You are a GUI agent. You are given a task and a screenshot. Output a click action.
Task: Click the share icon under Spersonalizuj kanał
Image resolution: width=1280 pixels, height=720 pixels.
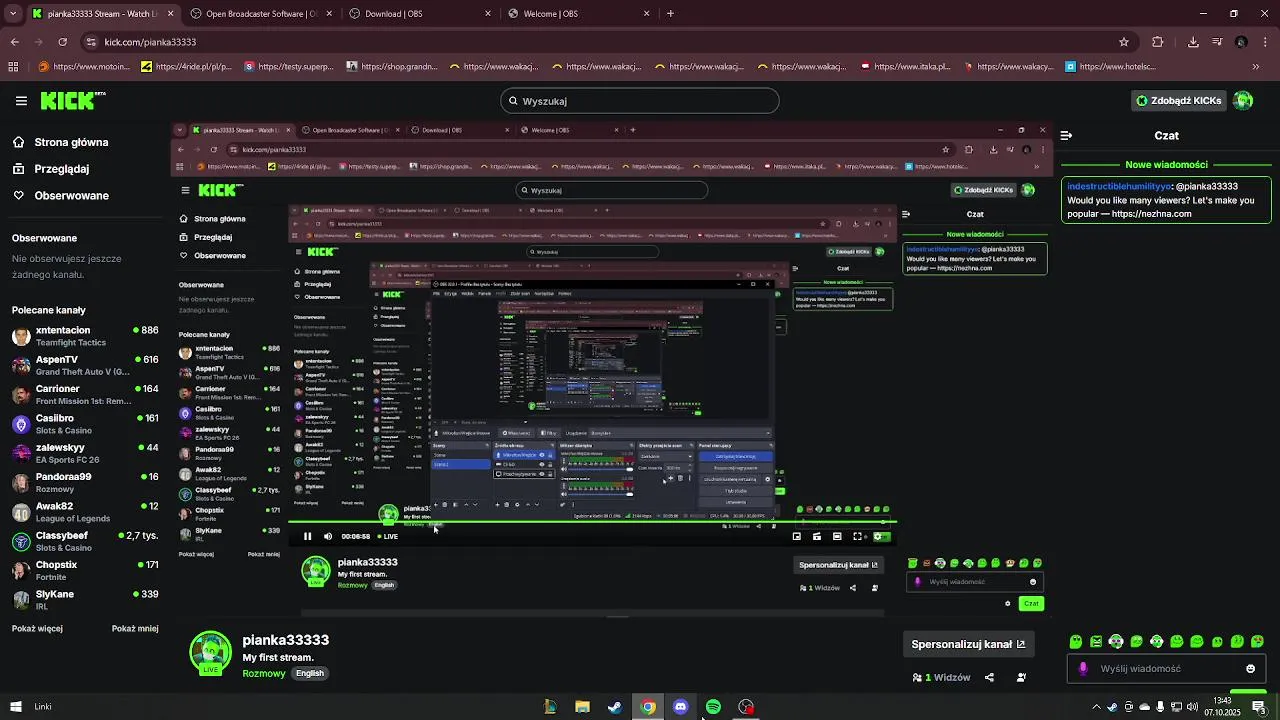pos(989,677)
